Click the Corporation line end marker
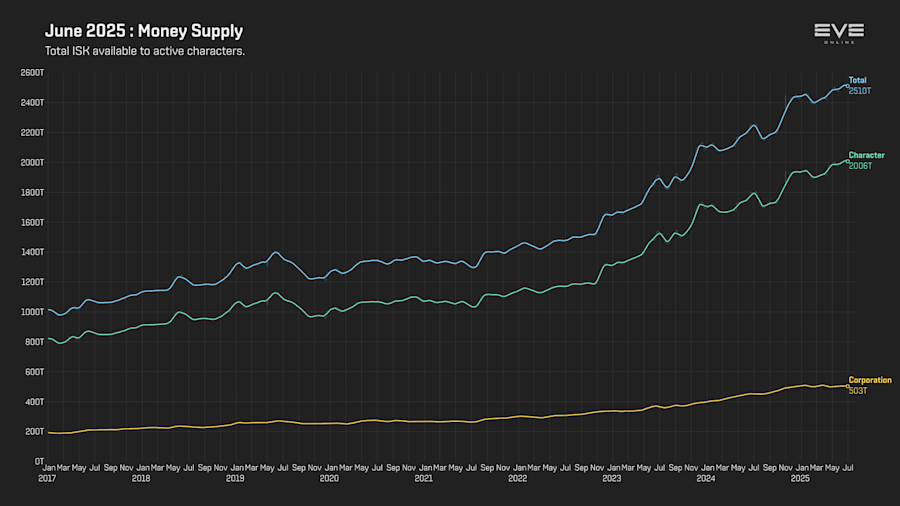Screen dimensions: 900x506 (848, 386)
